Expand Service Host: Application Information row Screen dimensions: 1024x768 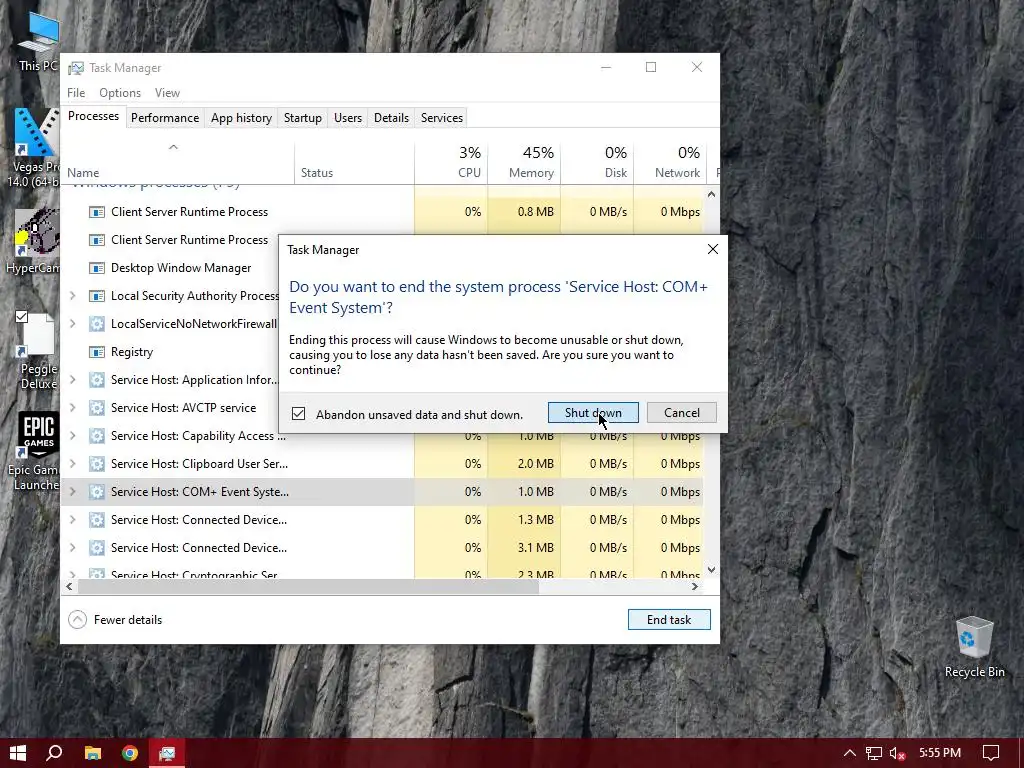pos(72,380)
